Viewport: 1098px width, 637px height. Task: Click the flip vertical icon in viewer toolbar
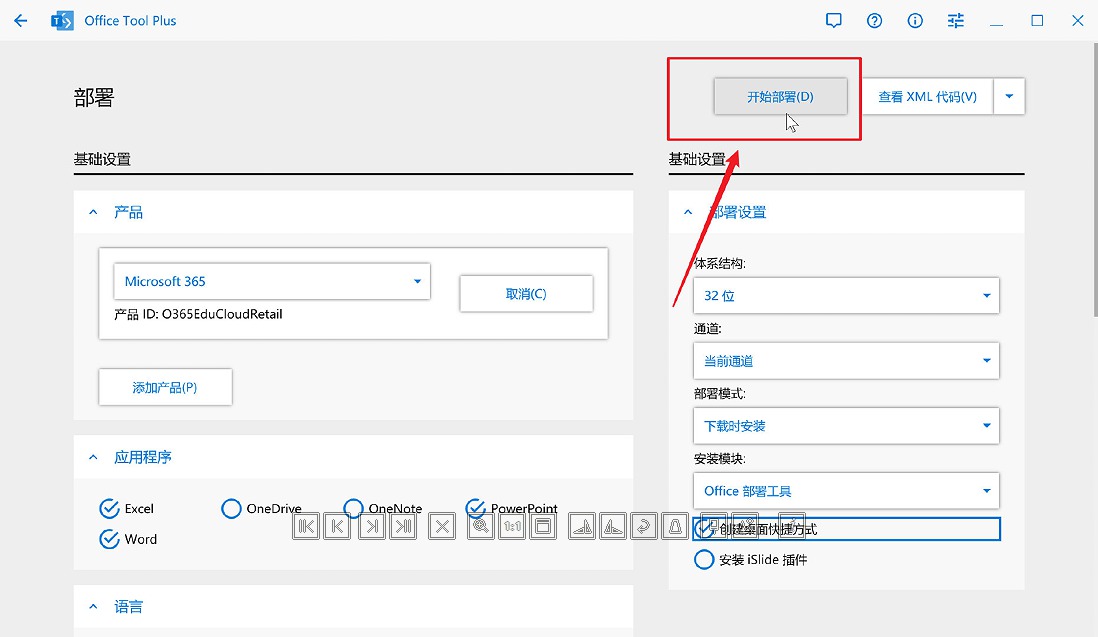pyautogui.click(x=613, y=526)
